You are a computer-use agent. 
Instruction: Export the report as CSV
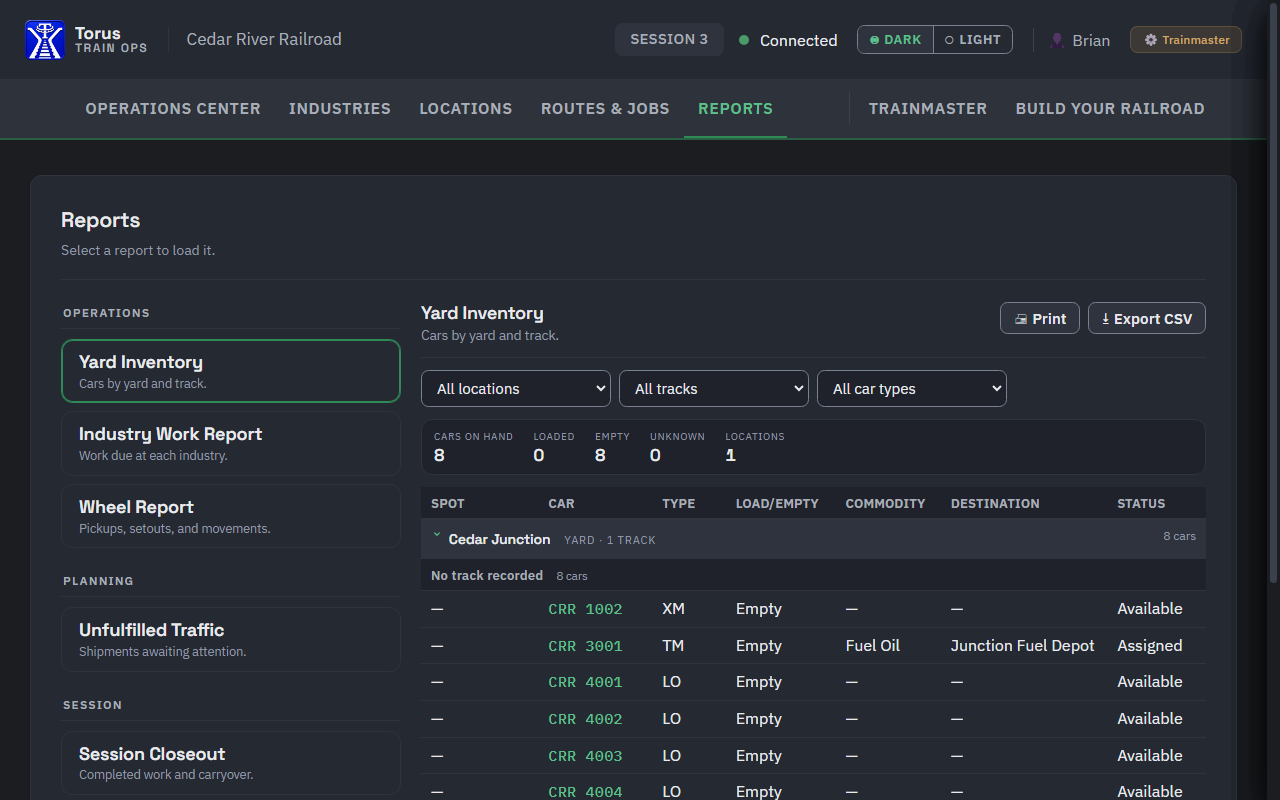coord(1147,318)
